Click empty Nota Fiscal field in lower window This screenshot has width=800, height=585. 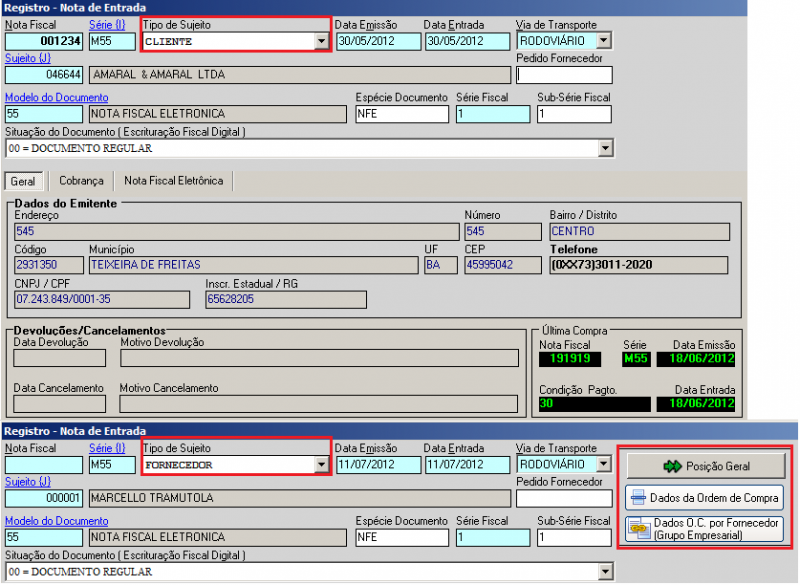tap(44, 465)
